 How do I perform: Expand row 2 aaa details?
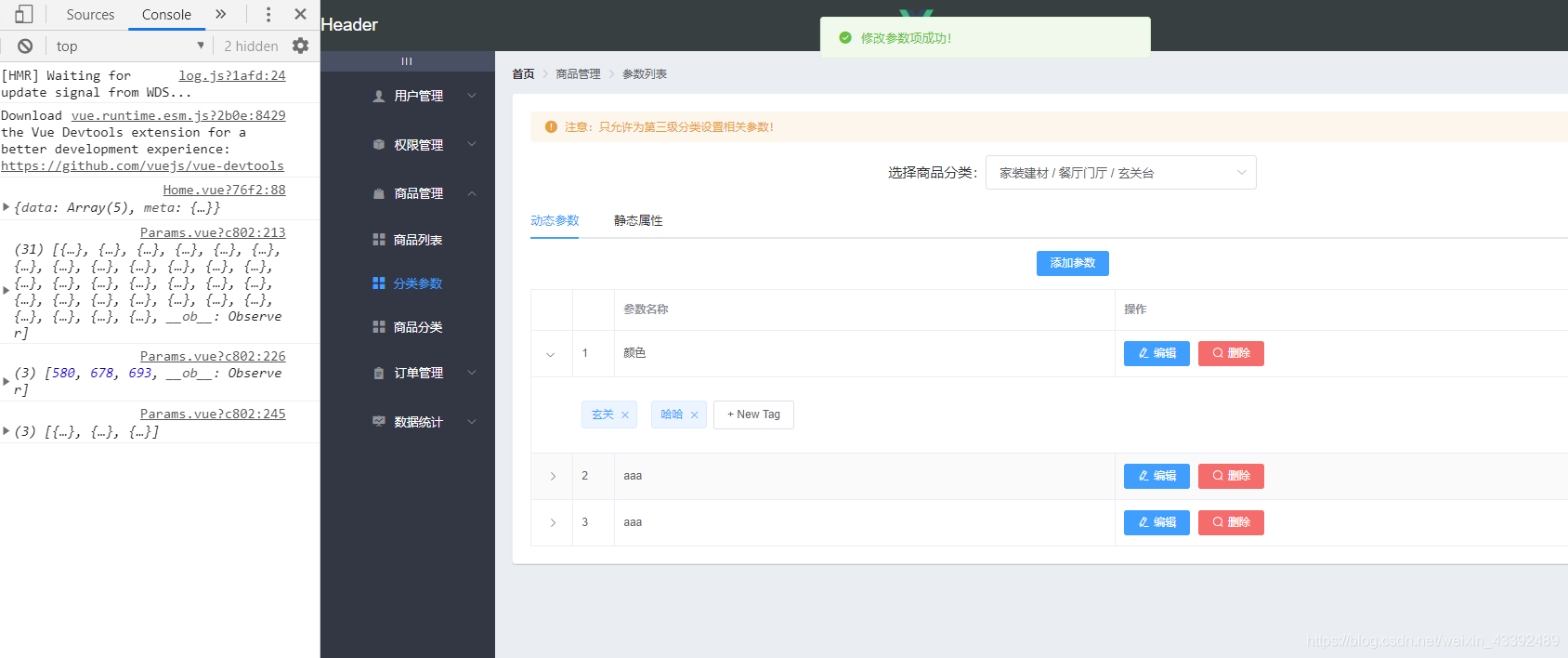tap(553, 477)
